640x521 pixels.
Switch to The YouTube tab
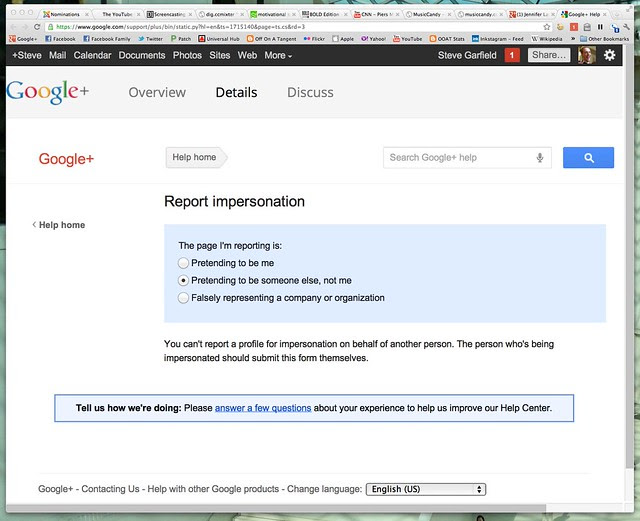click(x=117, y=14)
